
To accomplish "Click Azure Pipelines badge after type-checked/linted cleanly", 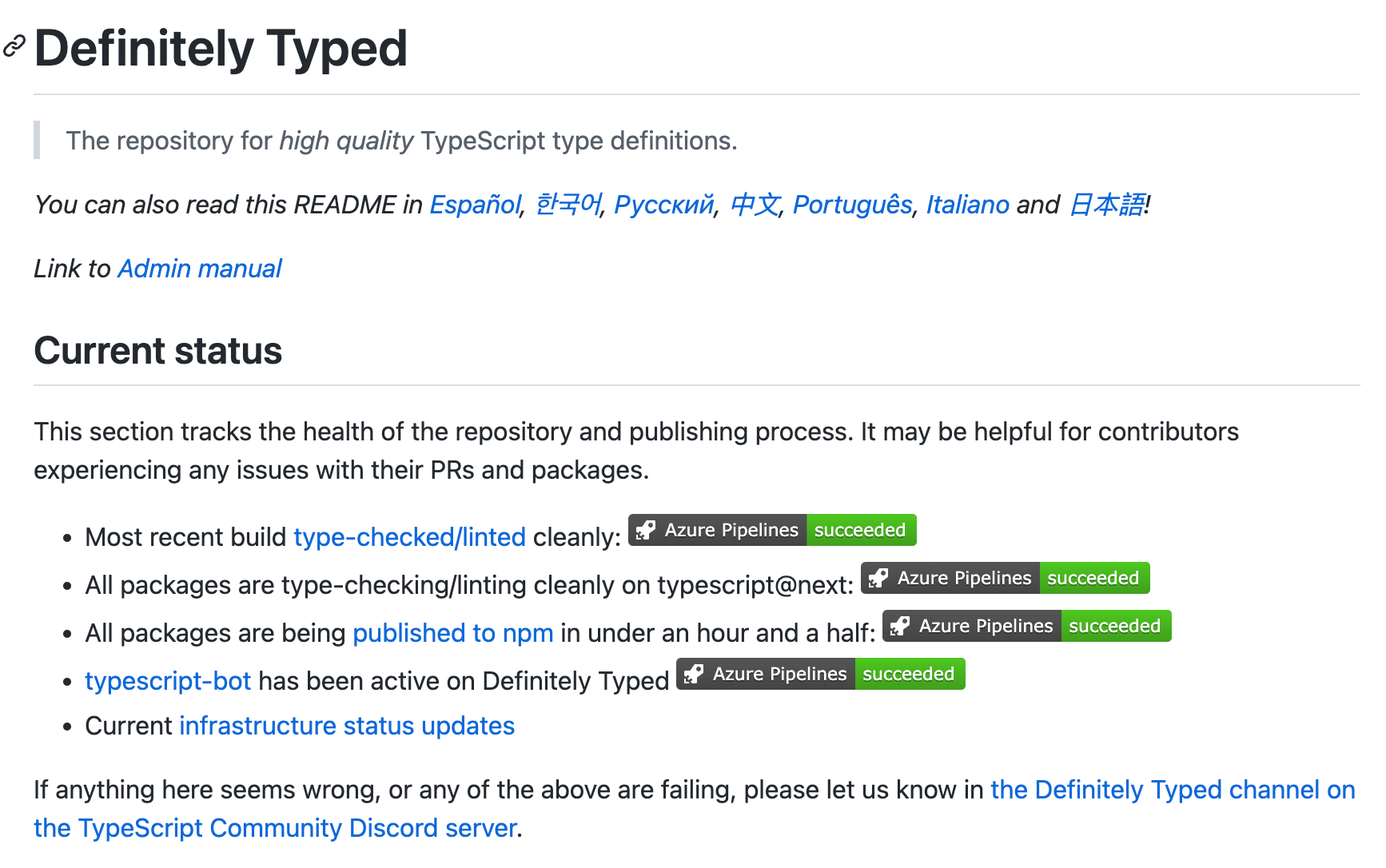I will [x=771, y=531].
